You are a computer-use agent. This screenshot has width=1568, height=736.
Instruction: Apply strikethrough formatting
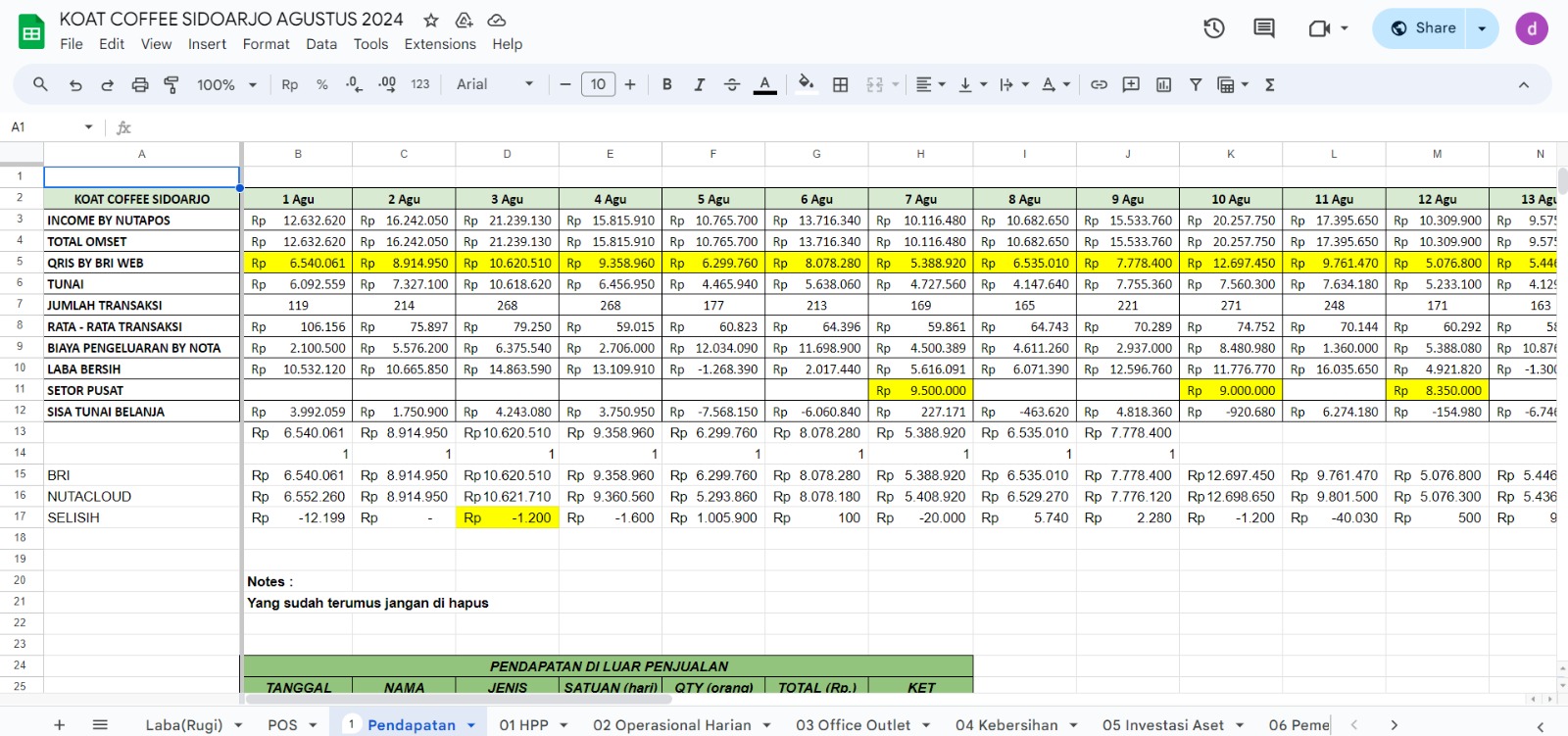point(732,84)
